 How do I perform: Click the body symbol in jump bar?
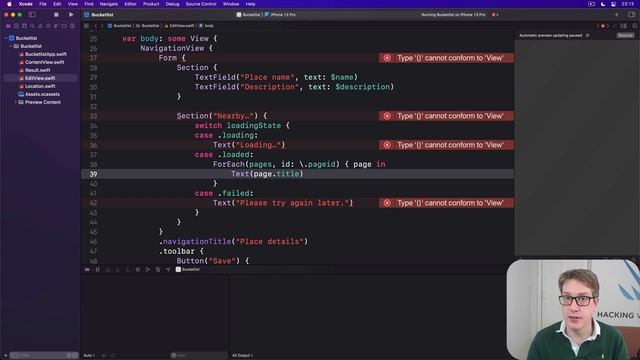click(x=207, y=26)
